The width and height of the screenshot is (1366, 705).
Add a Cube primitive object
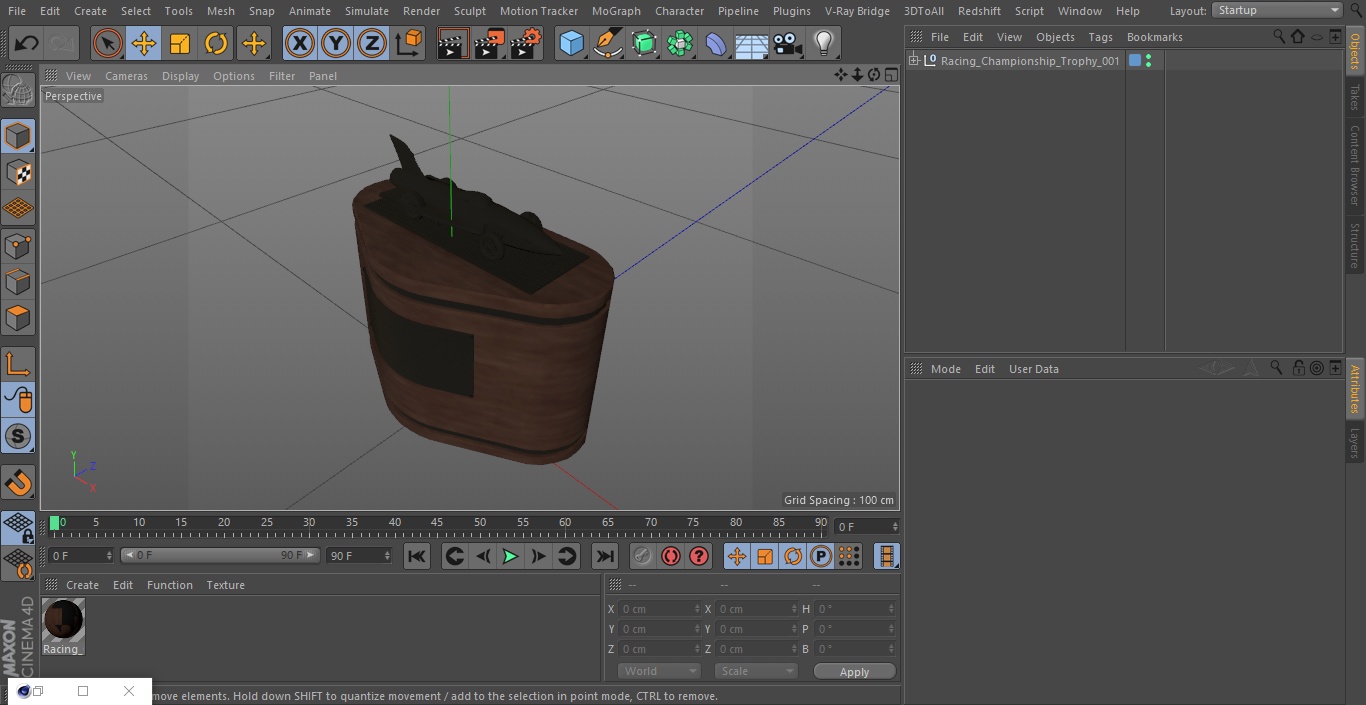[x=571, y=44]
